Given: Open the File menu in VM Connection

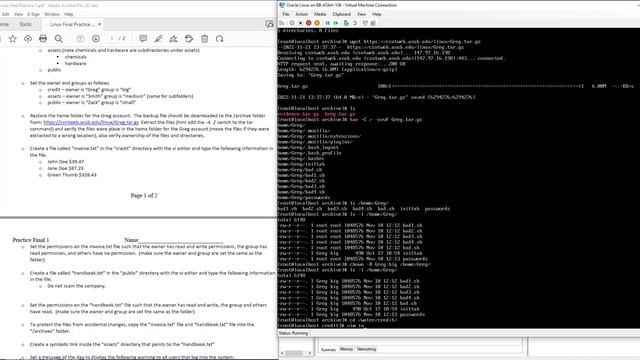Looking at the screenshot, I should pyautogui.click(x=286, y=14).
